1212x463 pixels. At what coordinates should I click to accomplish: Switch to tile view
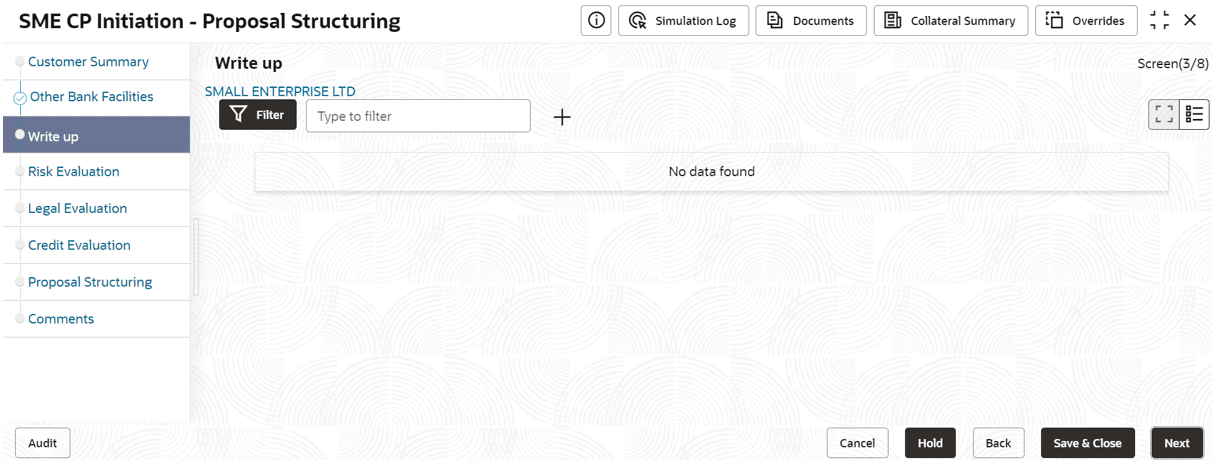(1164, 115)
